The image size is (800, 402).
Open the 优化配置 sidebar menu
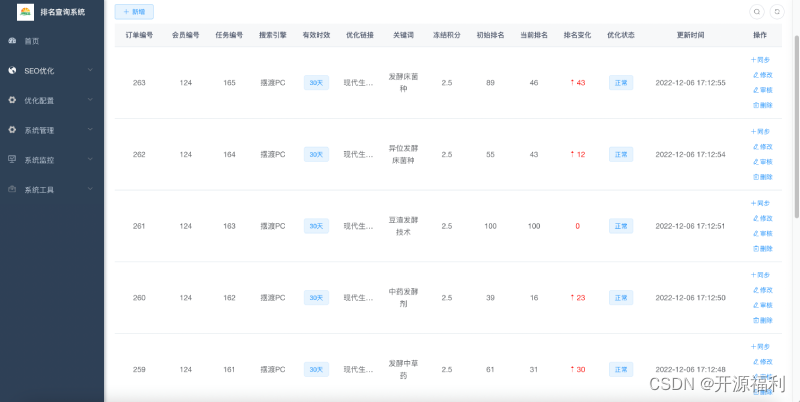tap(52, 100)
